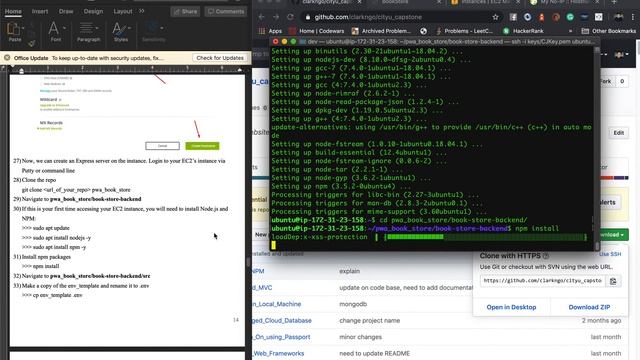
Task: Open Other Bookmarks folder
Action: pyautogui.click(x=609, y=31)
